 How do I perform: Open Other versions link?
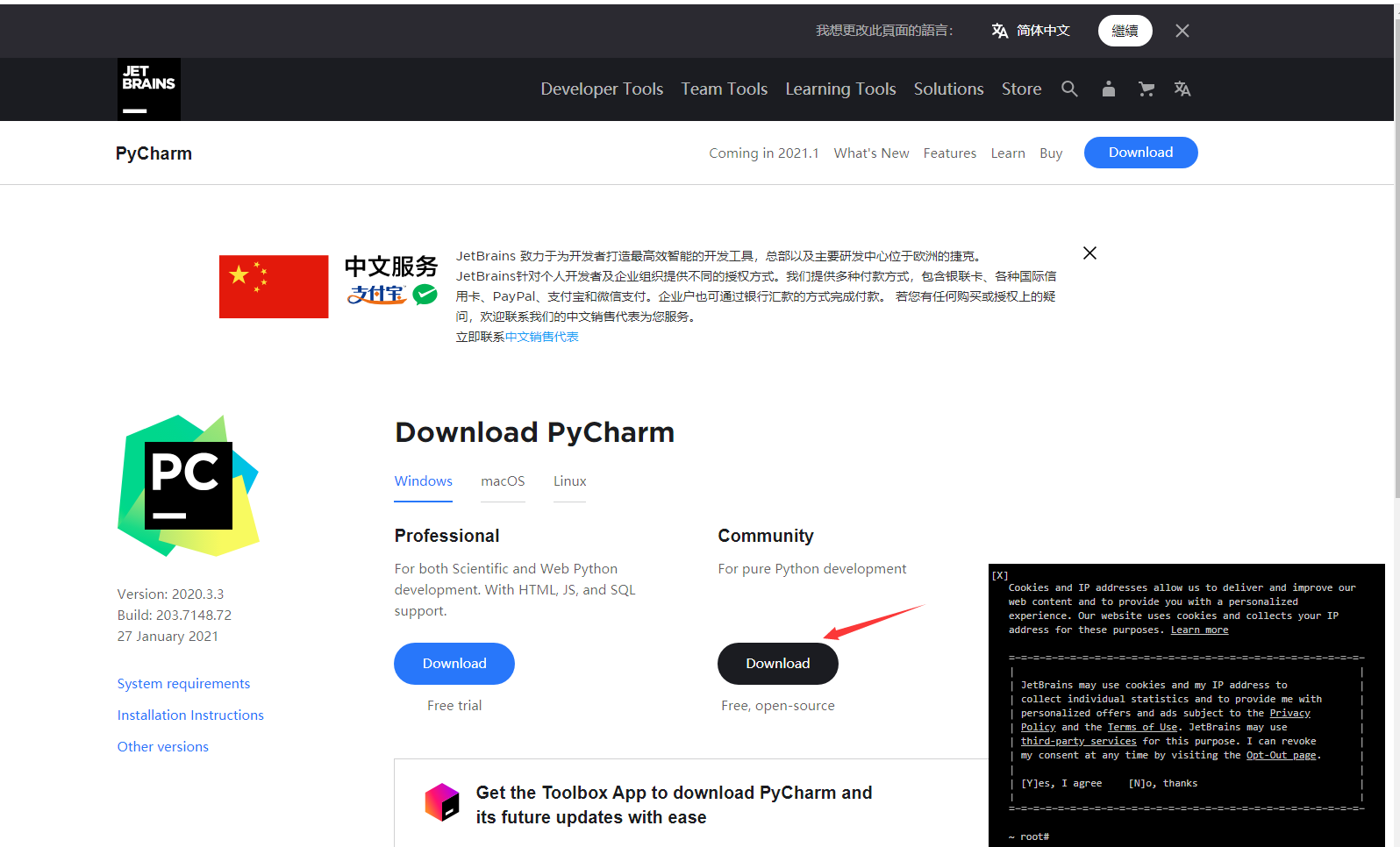pyautogui.click(x=163, y=746)
